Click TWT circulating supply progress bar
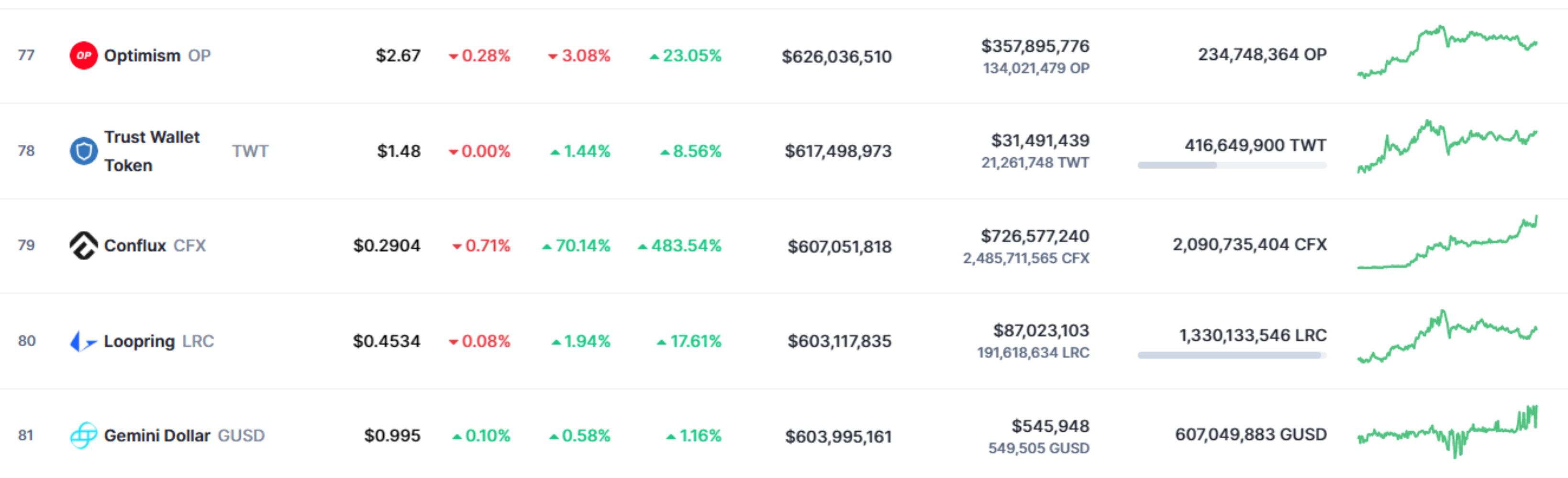 point(1232,165)
